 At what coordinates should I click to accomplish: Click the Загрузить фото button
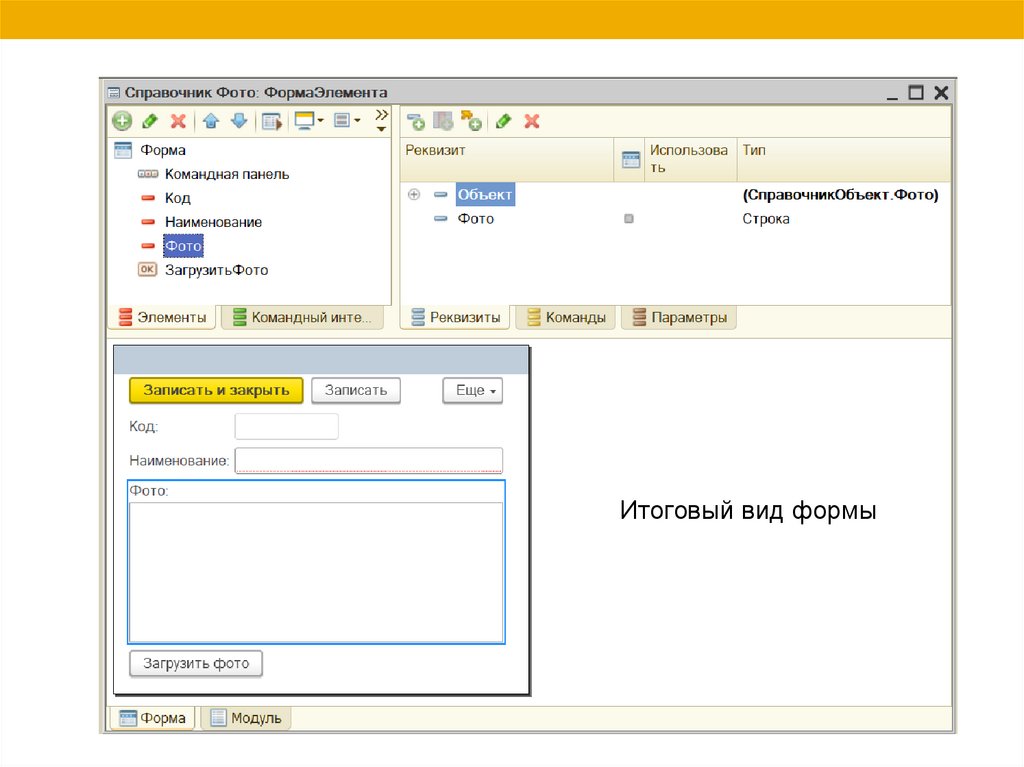coord(196,663)
